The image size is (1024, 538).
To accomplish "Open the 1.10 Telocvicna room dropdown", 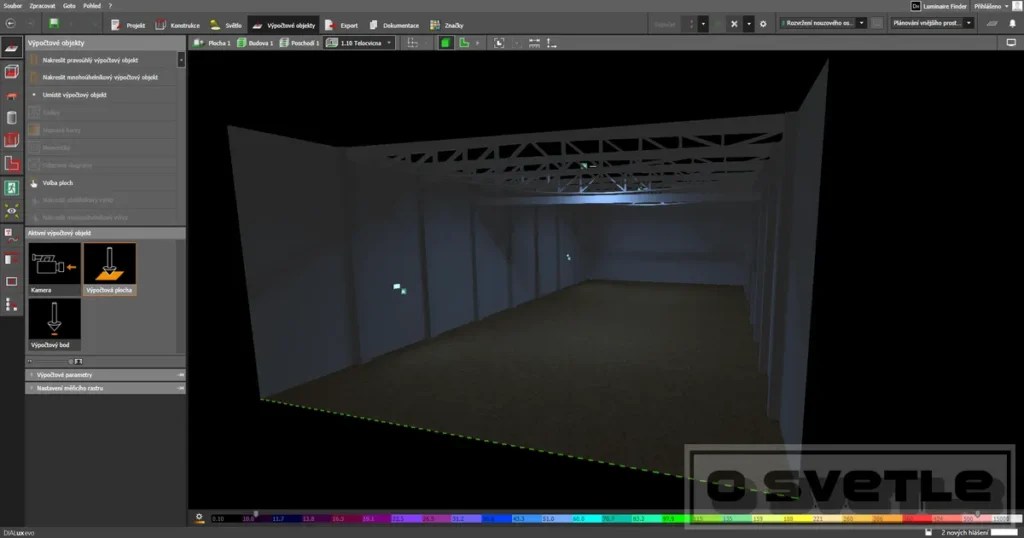I will pyautogui.click(x=359, y=43).
